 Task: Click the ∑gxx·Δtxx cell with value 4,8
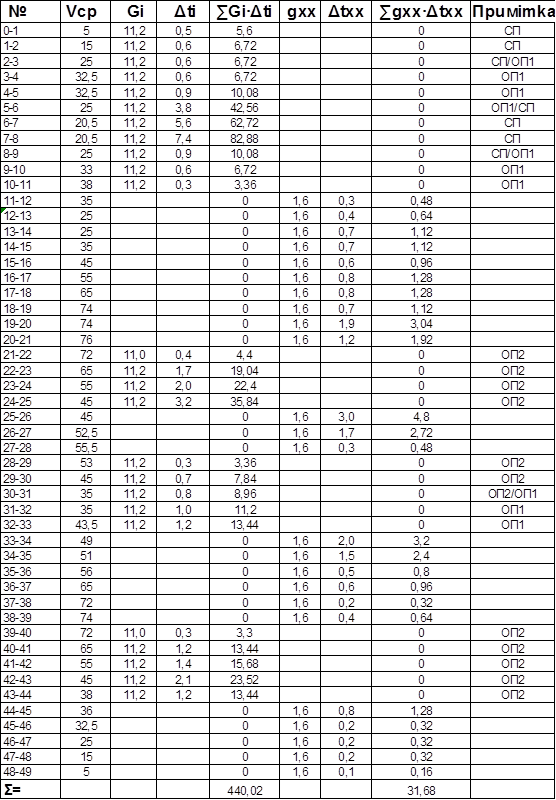tap(421, 417)
